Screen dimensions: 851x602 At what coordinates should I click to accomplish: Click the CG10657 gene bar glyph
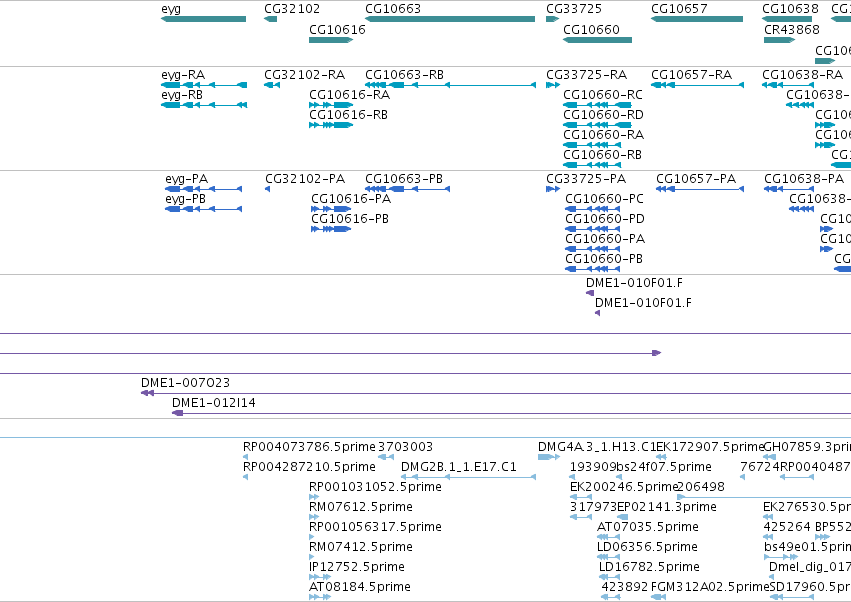click(697, 19)
